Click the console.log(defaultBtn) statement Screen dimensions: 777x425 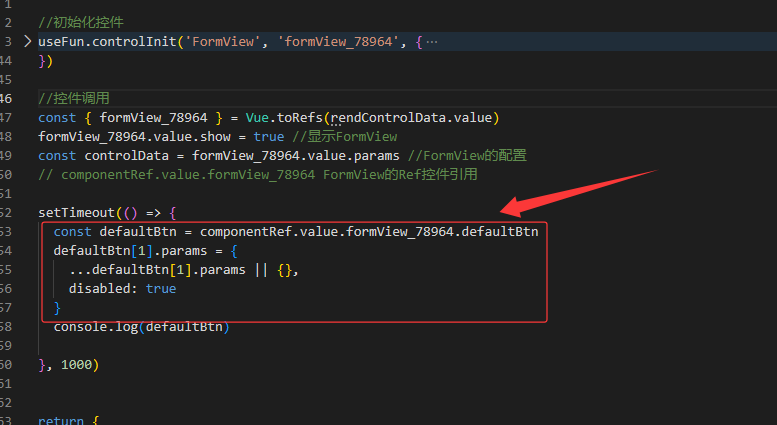tap(141, 327)
